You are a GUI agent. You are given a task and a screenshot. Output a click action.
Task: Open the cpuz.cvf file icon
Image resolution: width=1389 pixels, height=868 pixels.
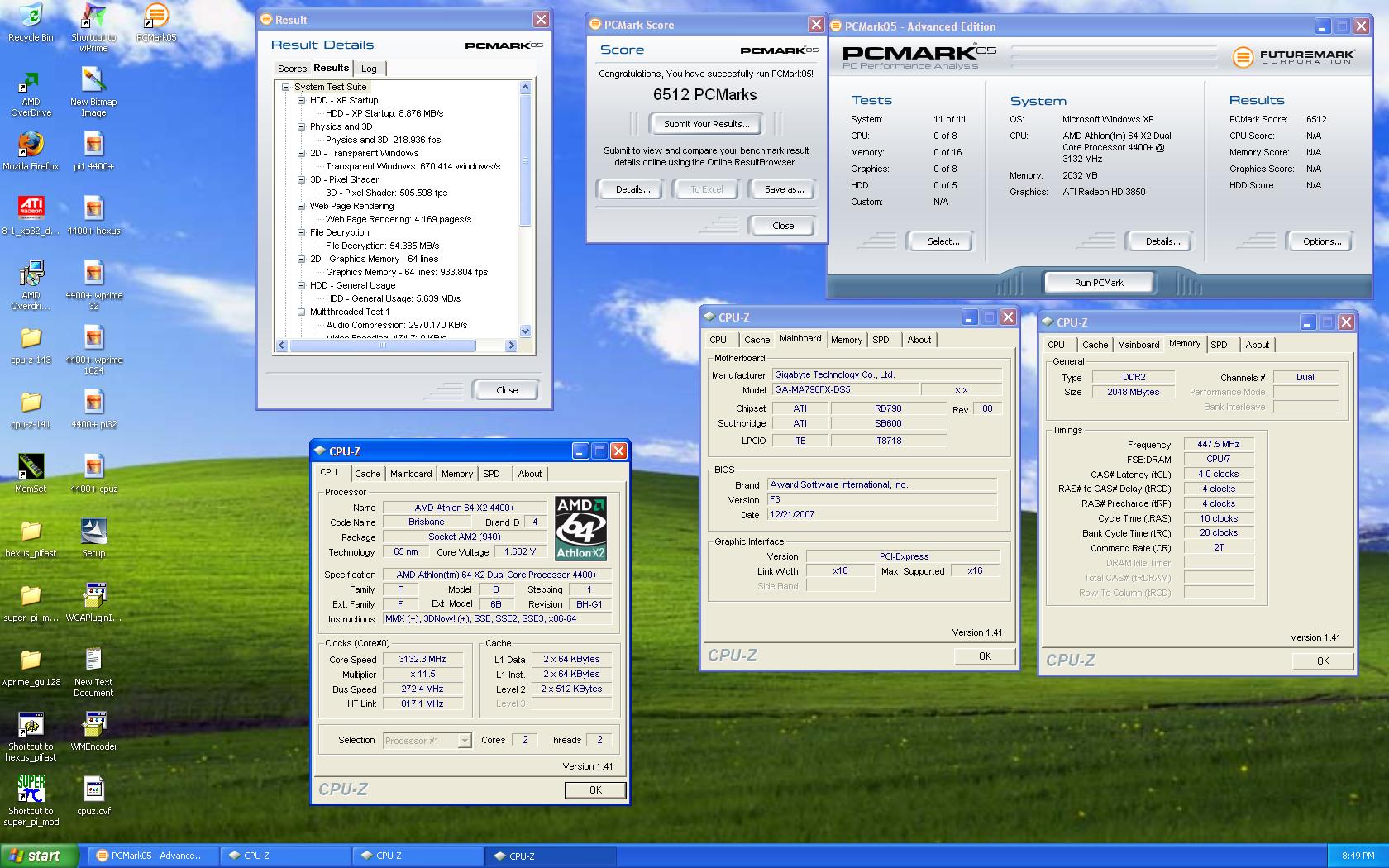(93, 796)
